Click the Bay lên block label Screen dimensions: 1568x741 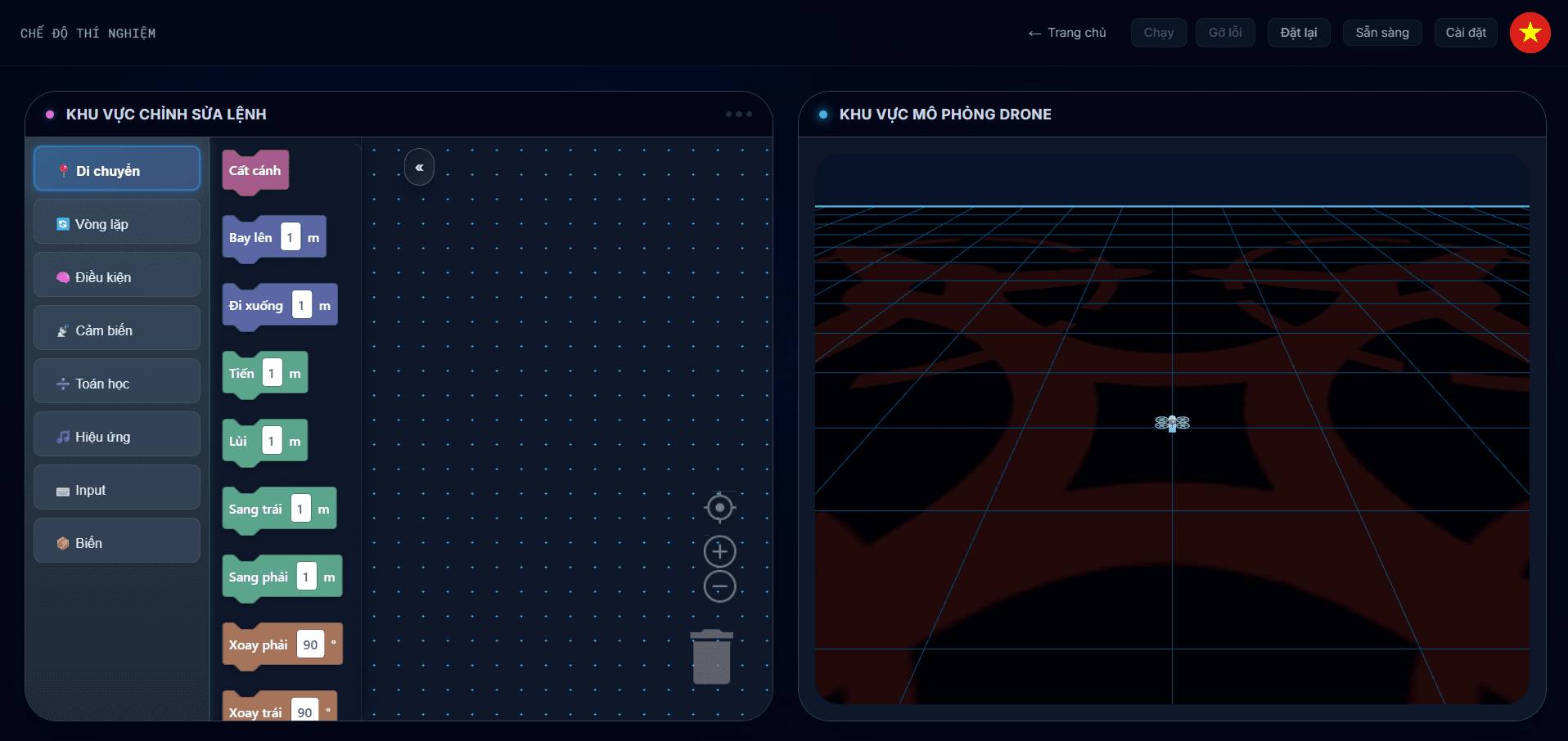(250, 238)
